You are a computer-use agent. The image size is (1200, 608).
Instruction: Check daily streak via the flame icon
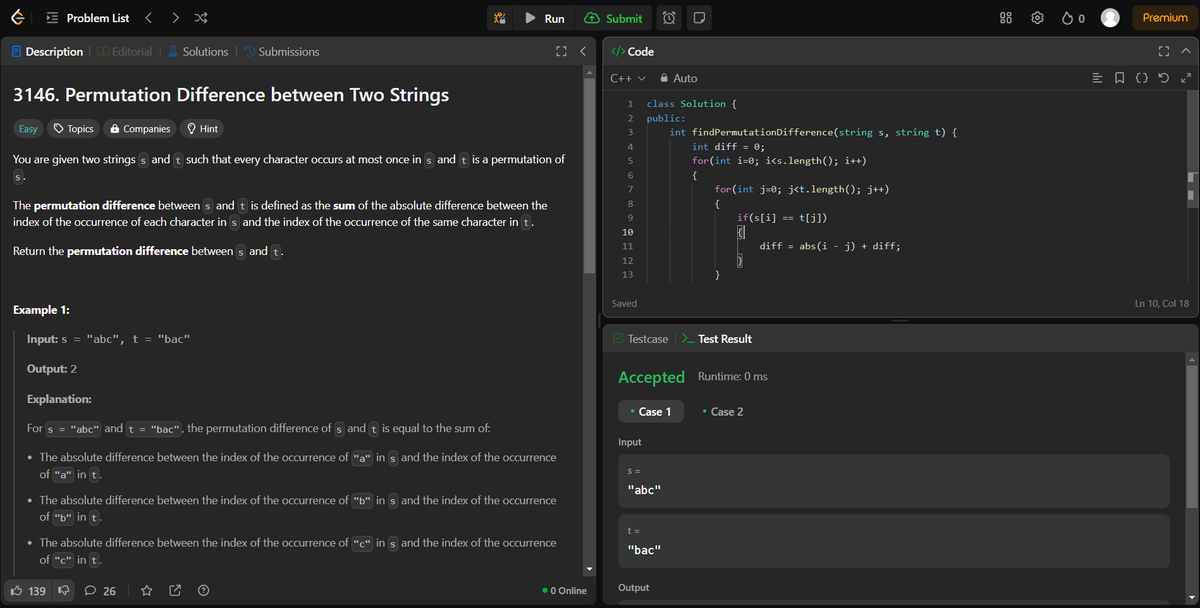point(1069,17)
